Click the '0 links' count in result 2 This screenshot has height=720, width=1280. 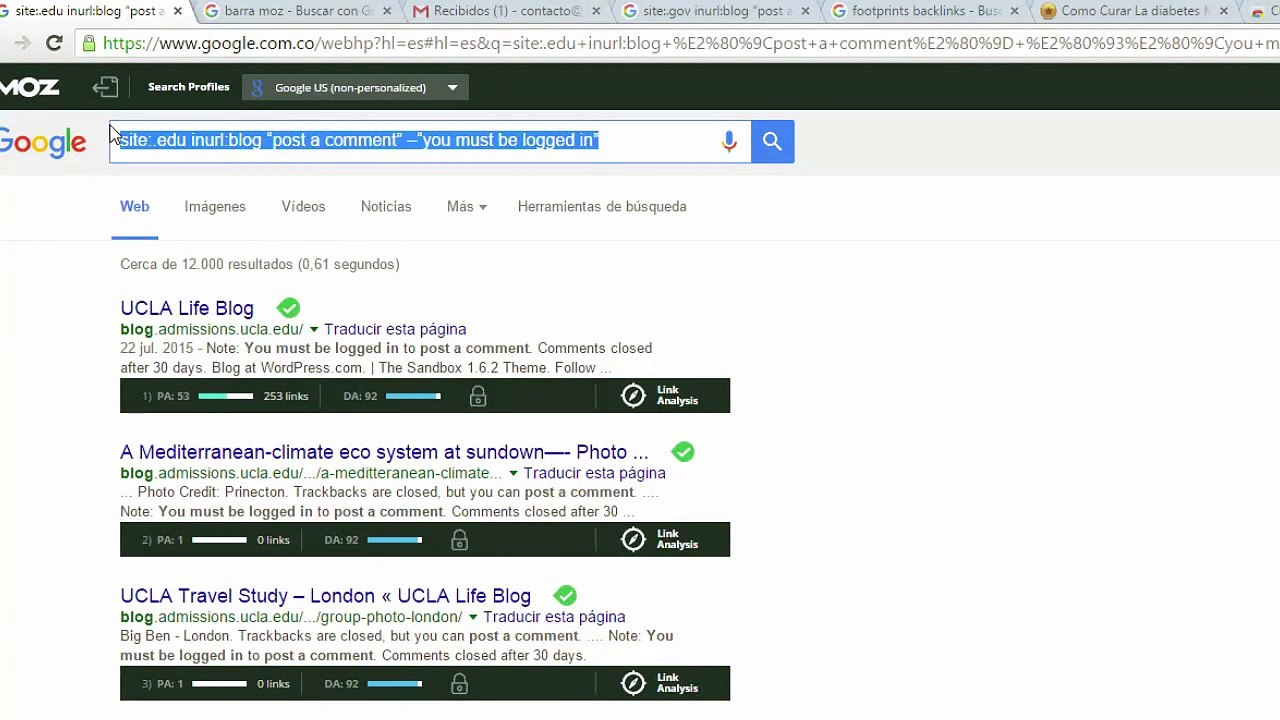[x=273, y=541]
